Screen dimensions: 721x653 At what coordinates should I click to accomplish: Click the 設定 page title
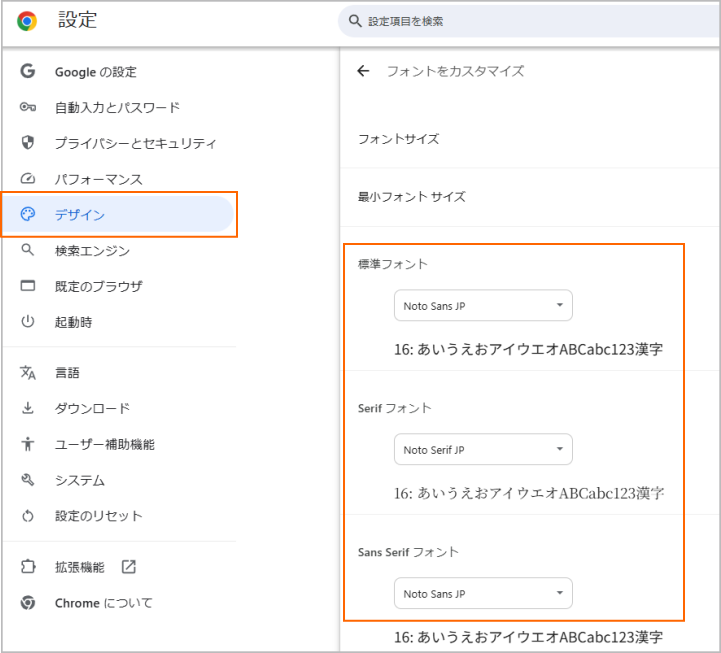click(77, 20)
